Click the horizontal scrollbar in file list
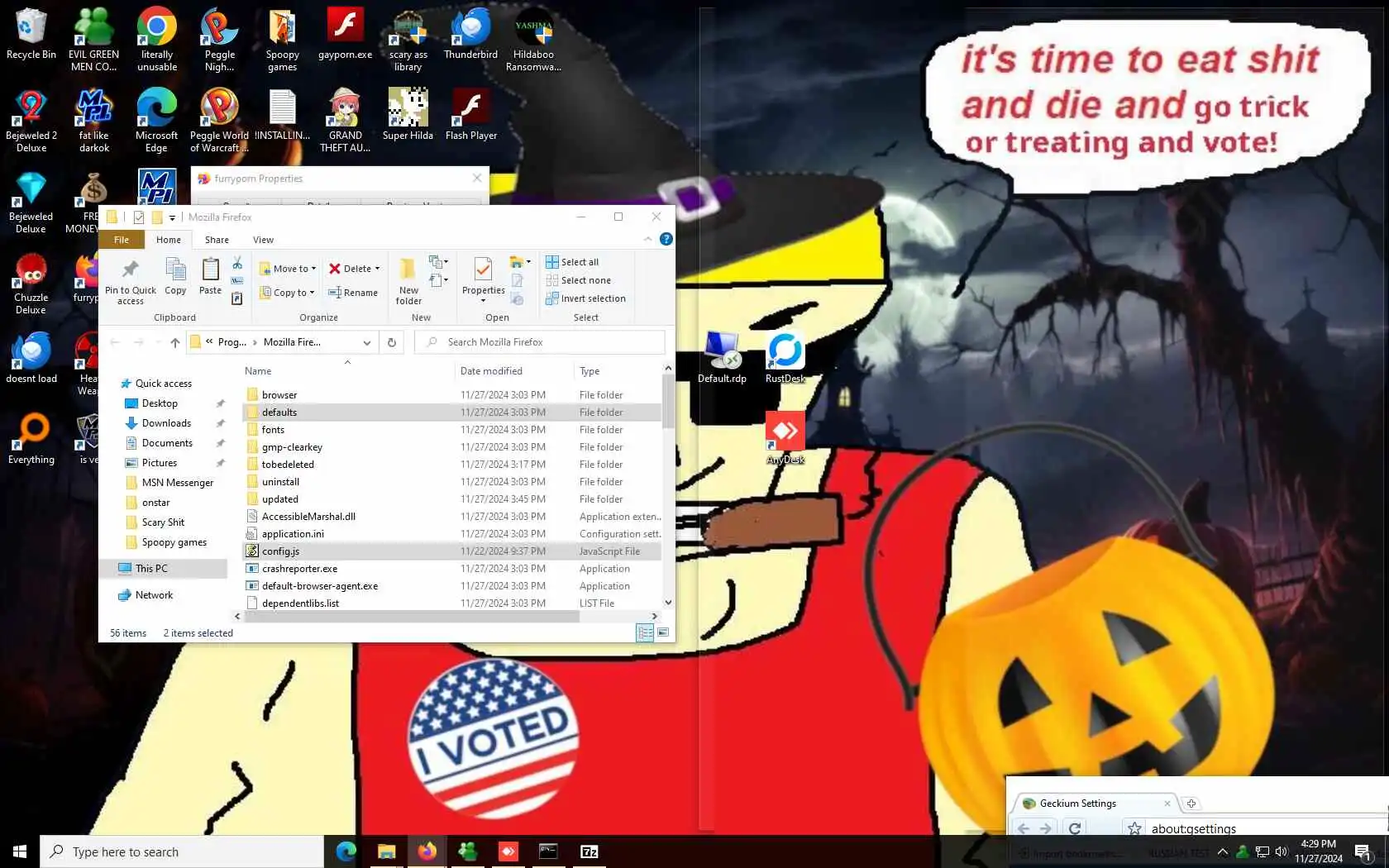The height and width of the screenshot is (868, 1389). point(410,616)
